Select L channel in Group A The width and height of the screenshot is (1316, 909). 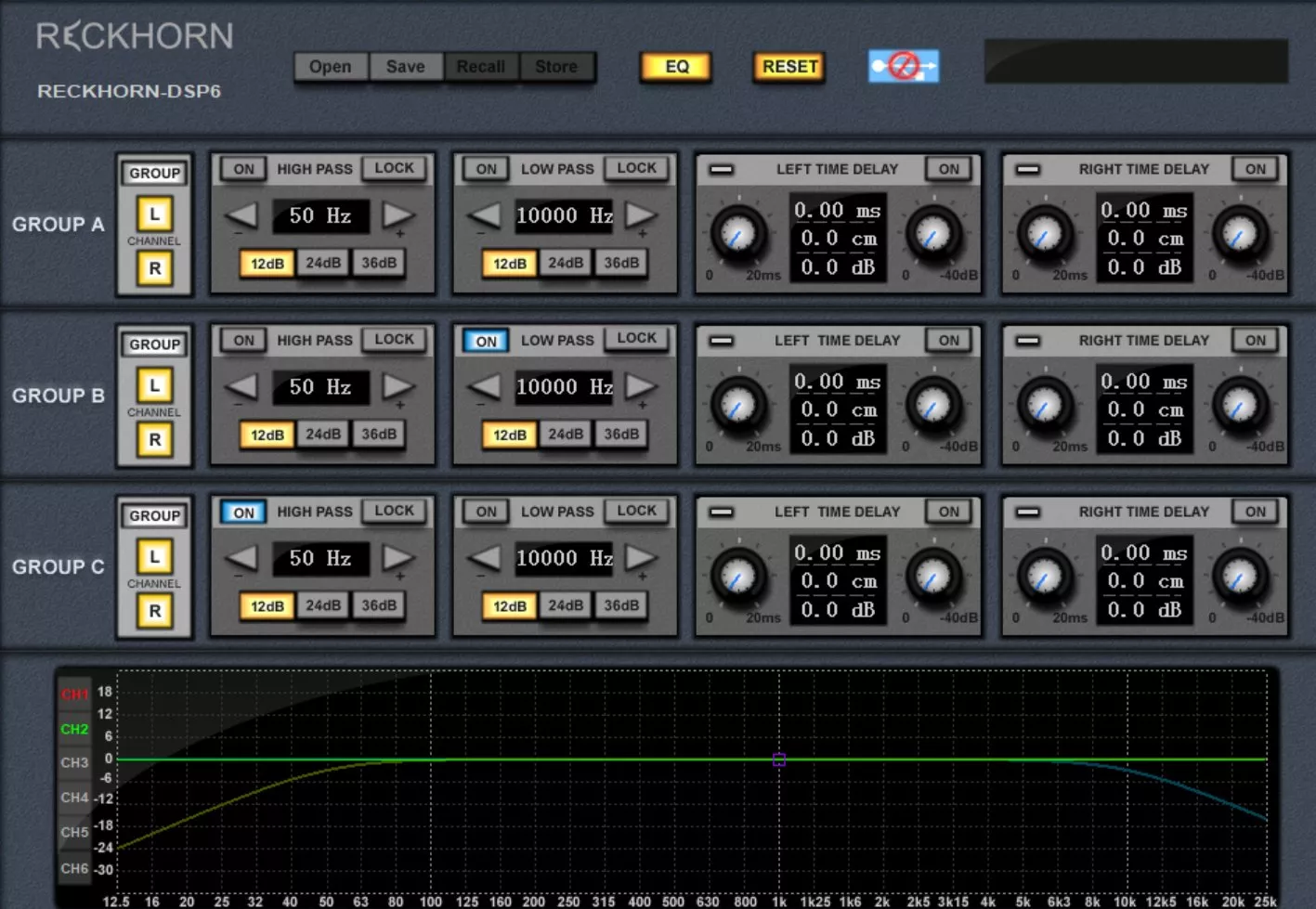point(154,214)
